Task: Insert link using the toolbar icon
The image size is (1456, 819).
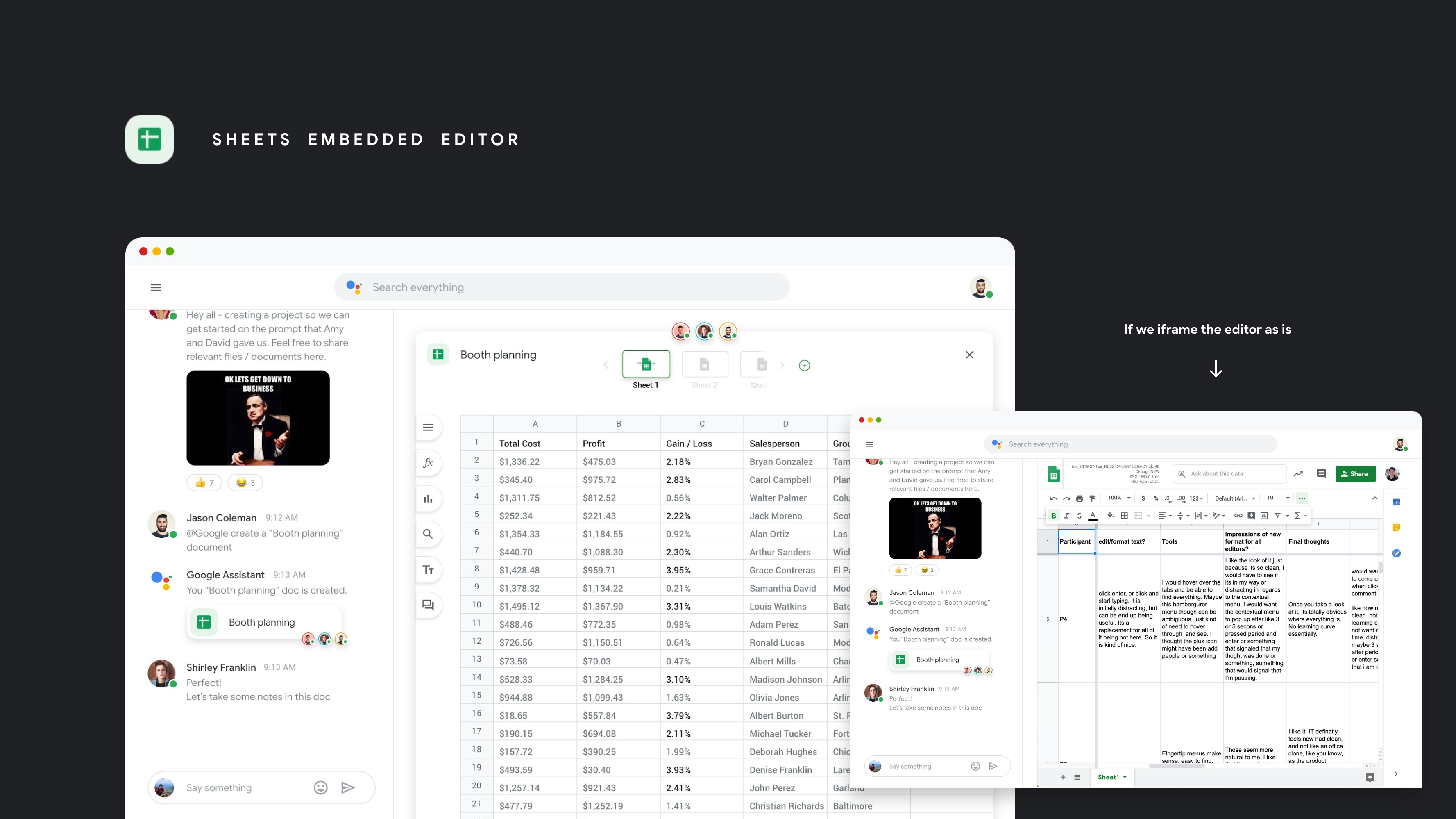Action: [x=1238, y=515]
